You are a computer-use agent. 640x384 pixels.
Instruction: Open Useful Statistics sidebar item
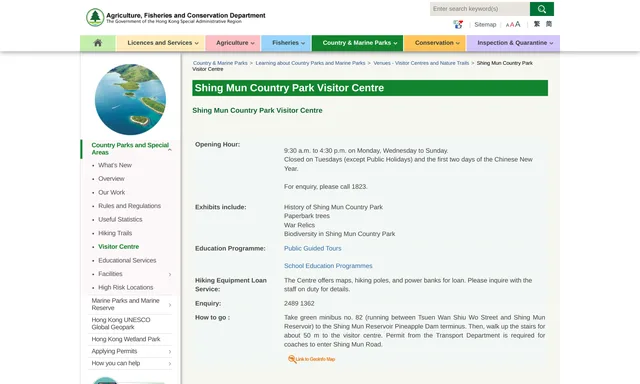120,220
